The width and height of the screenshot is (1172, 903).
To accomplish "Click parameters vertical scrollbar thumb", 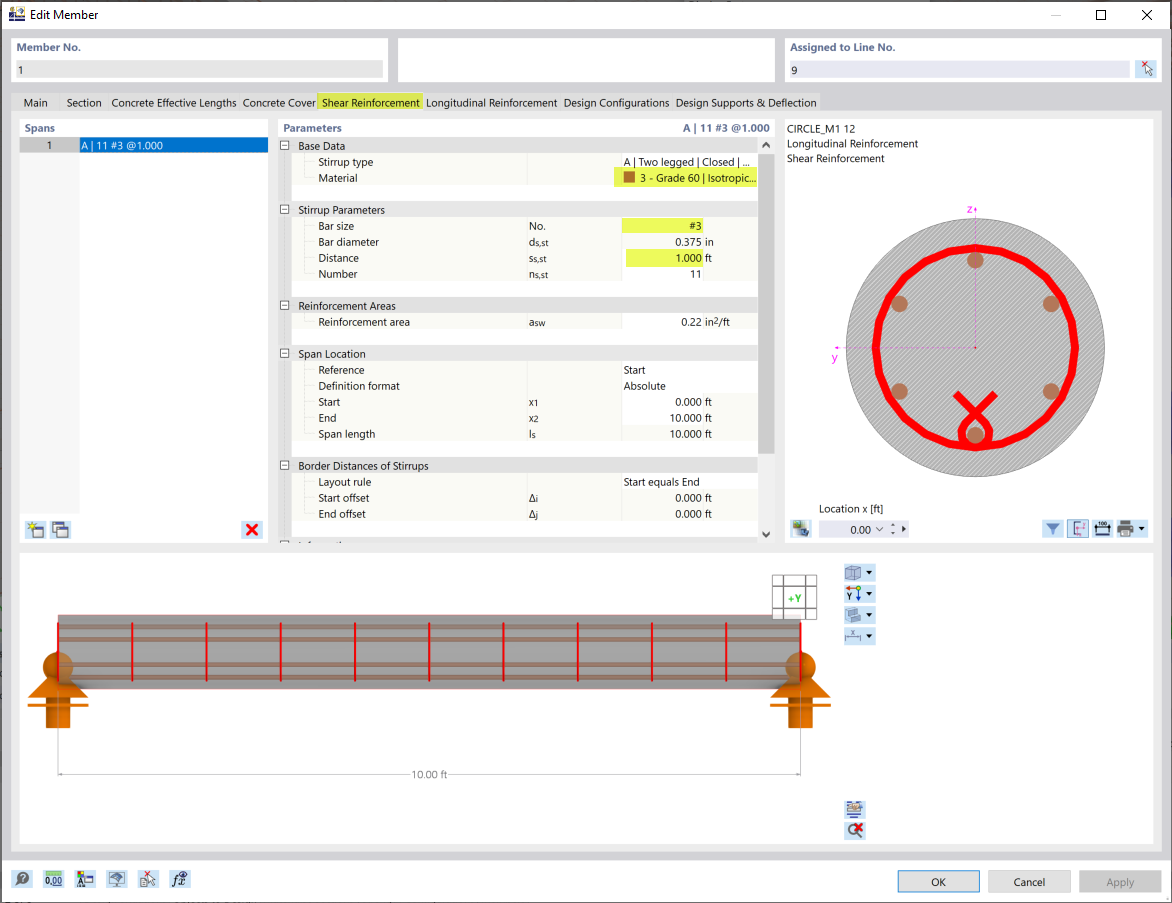I will 766,303.
